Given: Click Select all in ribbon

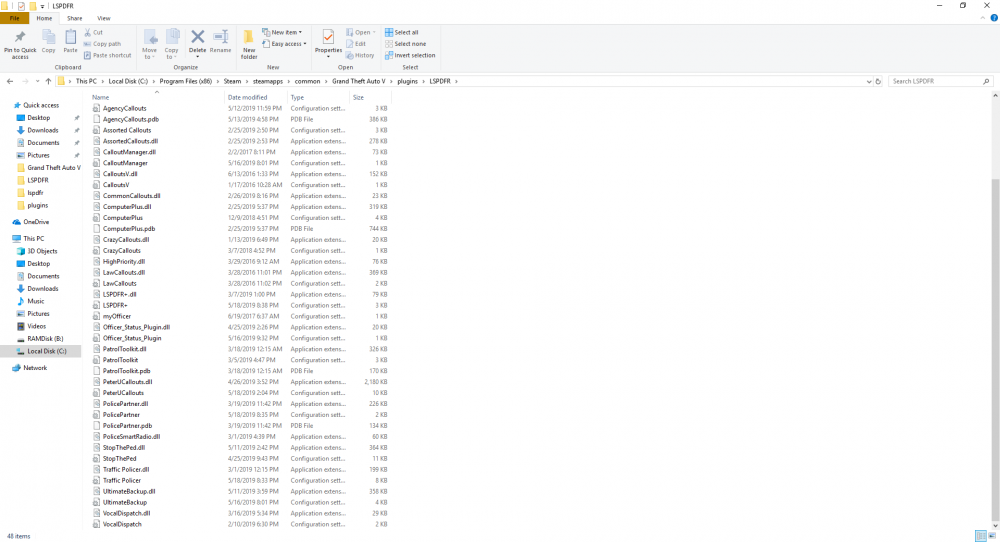Looking at the screenshot, I should [x=402, y=33].
